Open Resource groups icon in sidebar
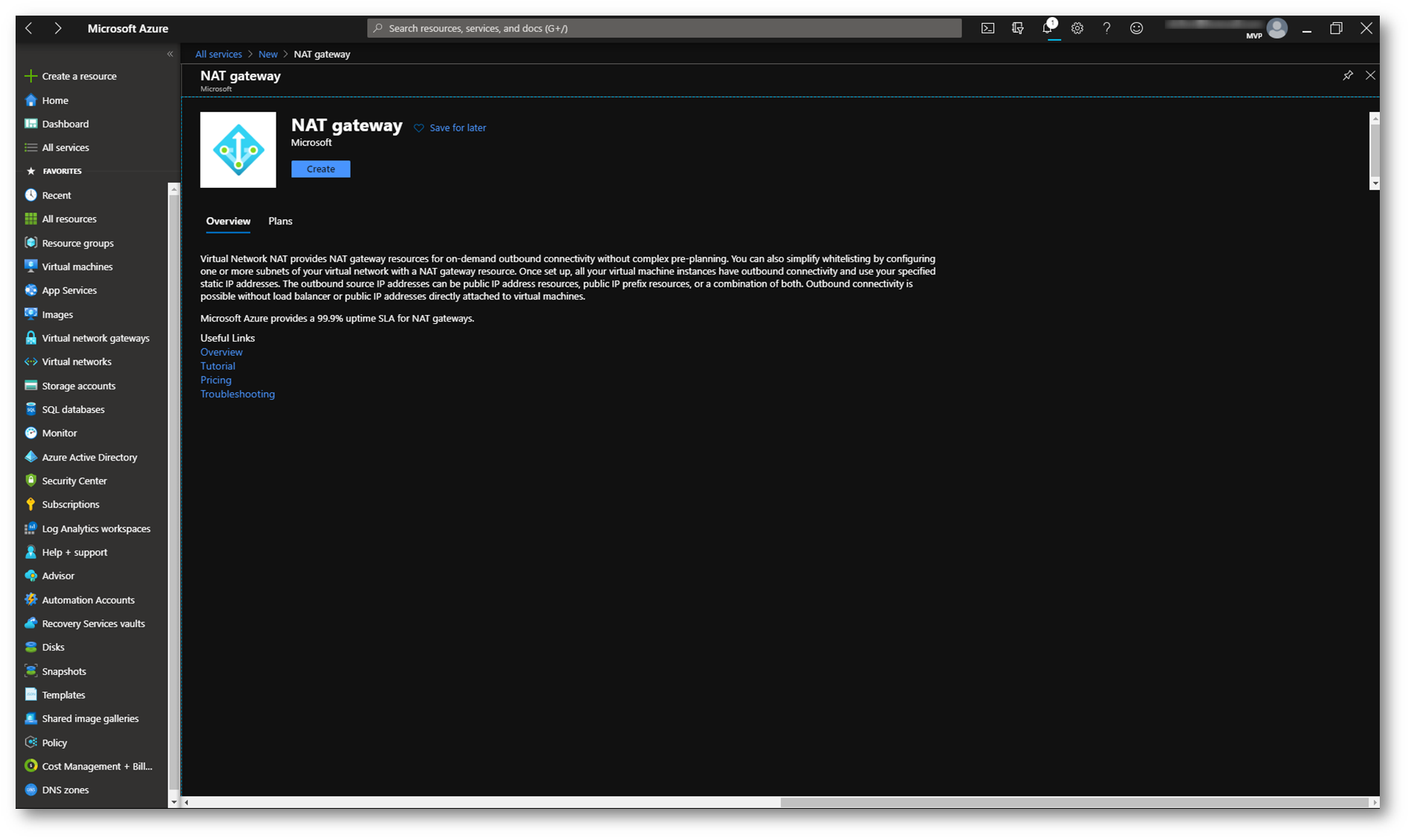 click(x=30, y=243)
